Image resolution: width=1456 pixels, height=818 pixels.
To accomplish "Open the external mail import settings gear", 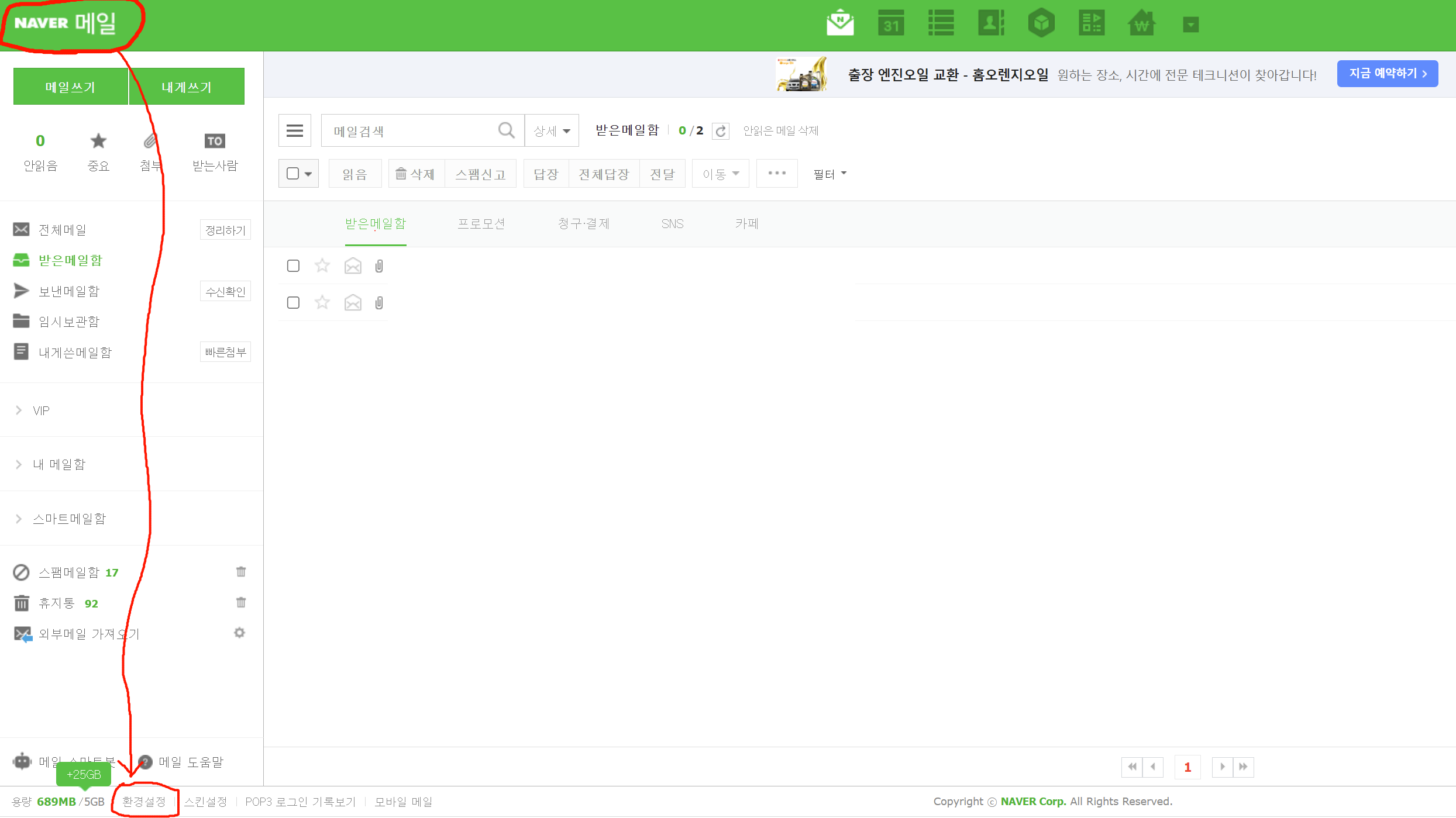I will click(239, 633).
